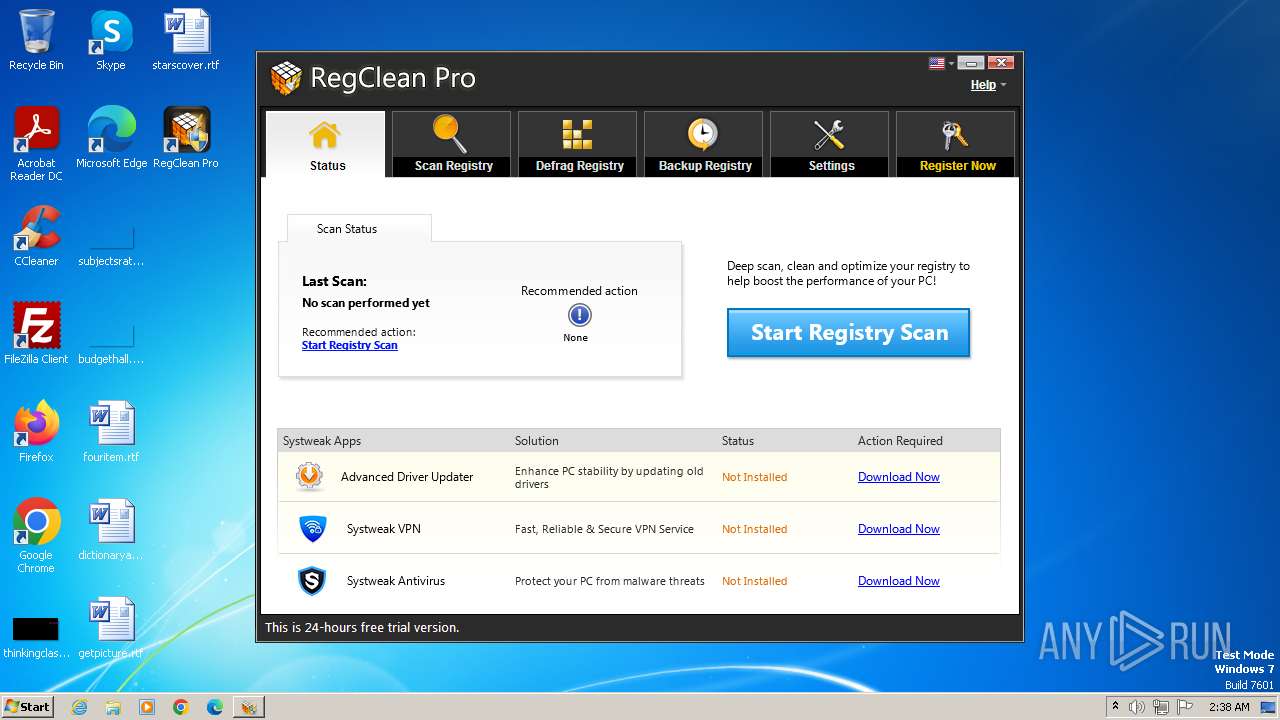Viewport: 1280px width, 720px height.
Task: Click the Action Center flag tray icon
Action: coord(1185,707)
